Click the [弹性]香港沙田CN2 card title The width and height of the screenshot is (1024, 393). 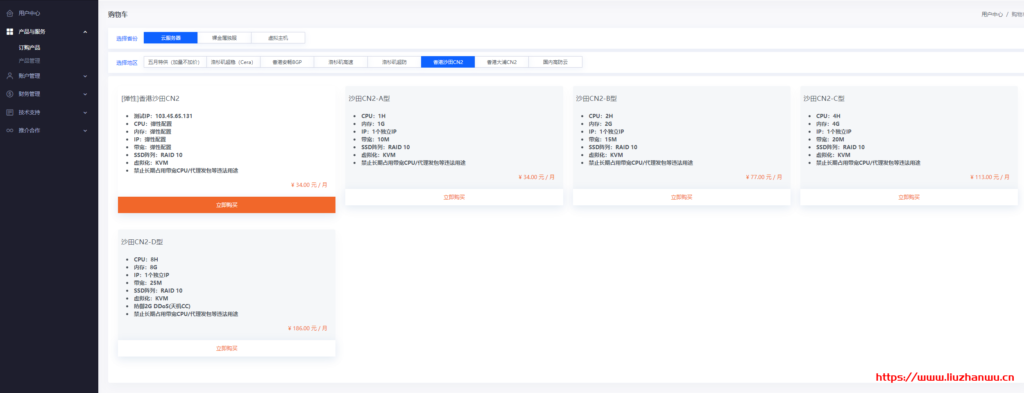tap(150, 99)
